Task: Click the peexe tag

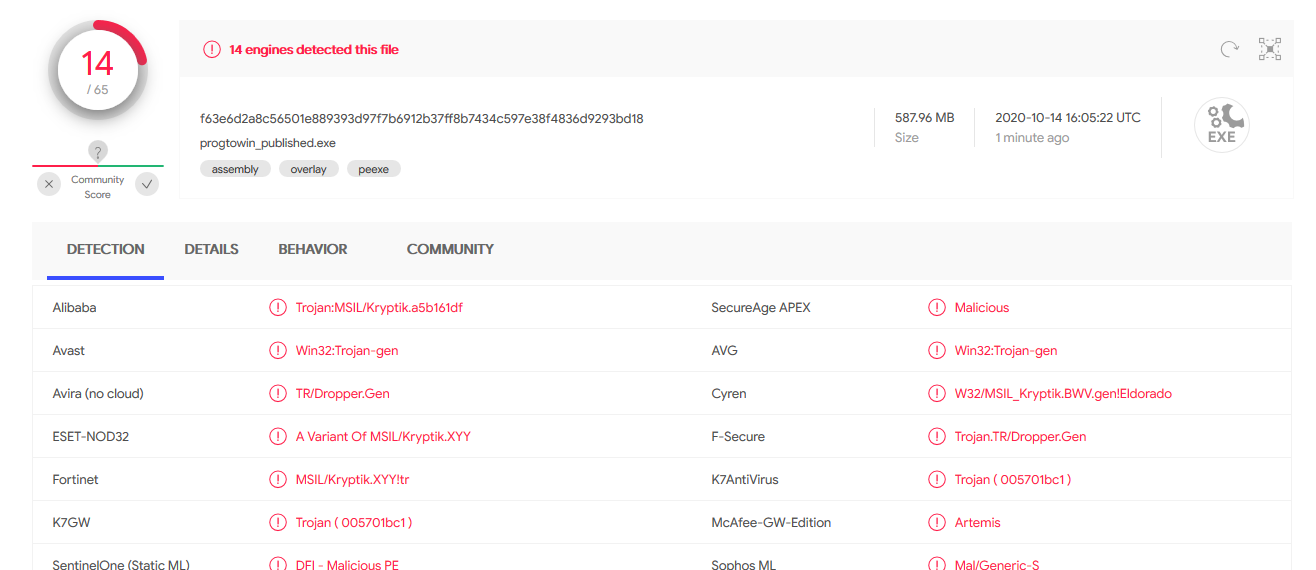Action: [374, 169]
